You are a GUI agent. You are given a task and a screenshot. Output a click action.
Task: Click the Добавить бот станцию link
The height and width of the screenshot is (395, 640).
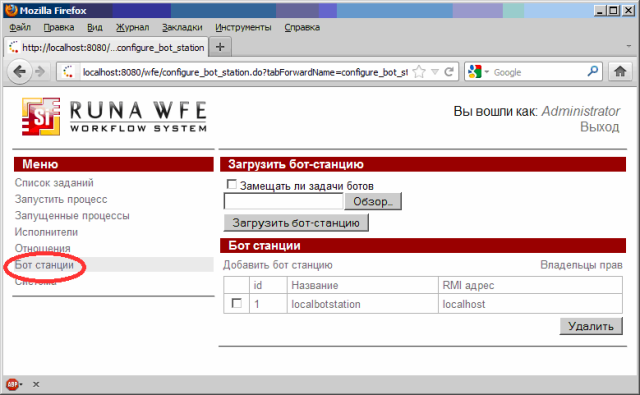[x=278, y=265]
